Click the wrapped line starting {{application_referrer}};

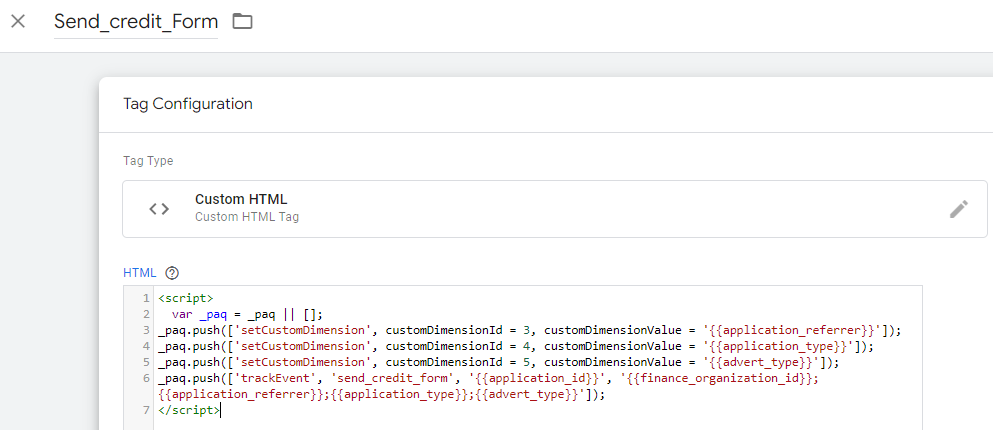pyautogui.click(x=381, y=394)
